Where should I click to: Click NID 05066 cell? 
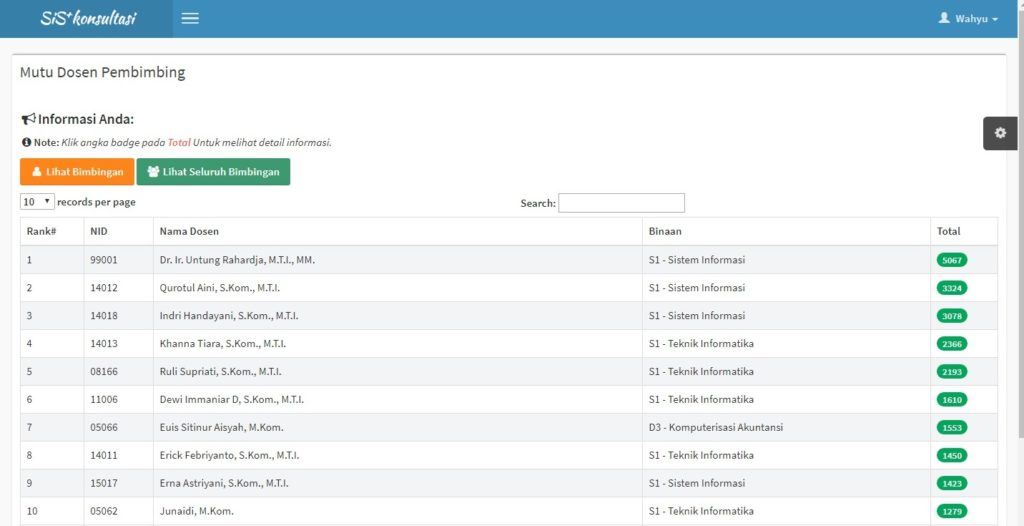118,427
